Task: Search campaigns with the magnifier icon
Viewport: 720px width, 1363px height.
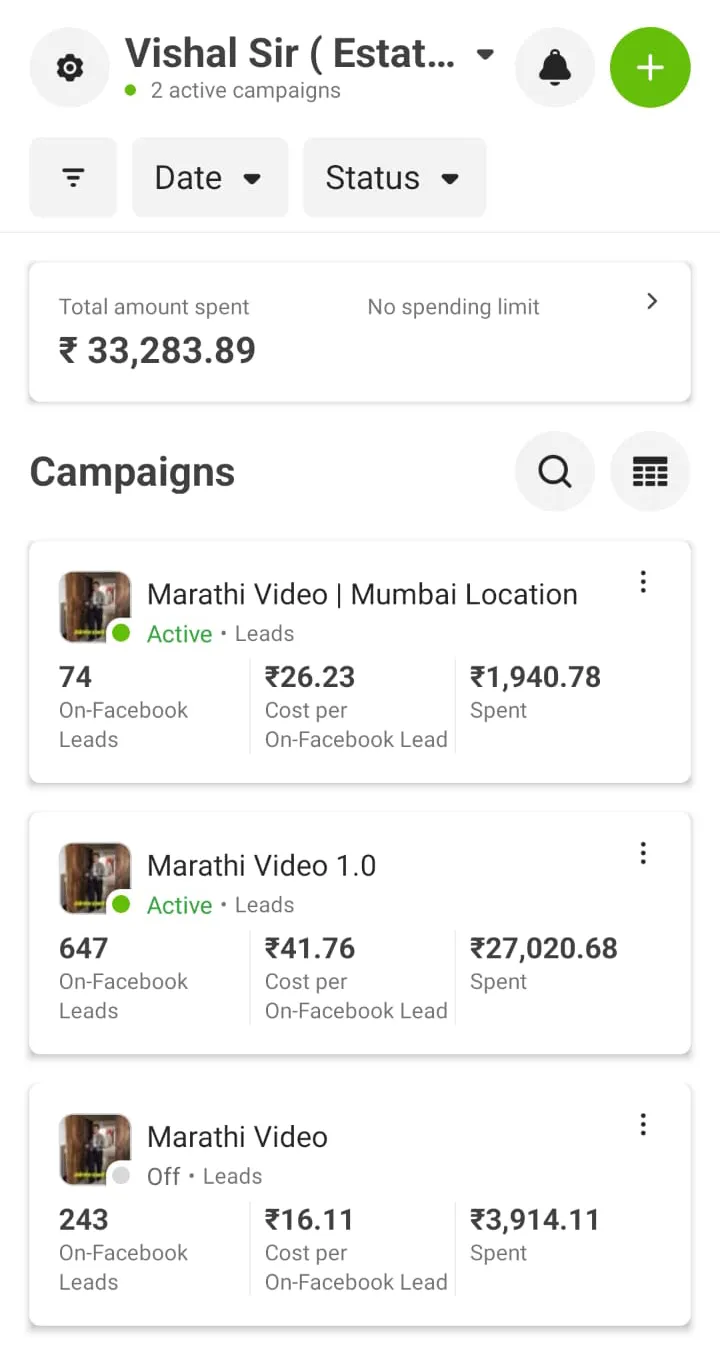Action: (x=554, y=471)
